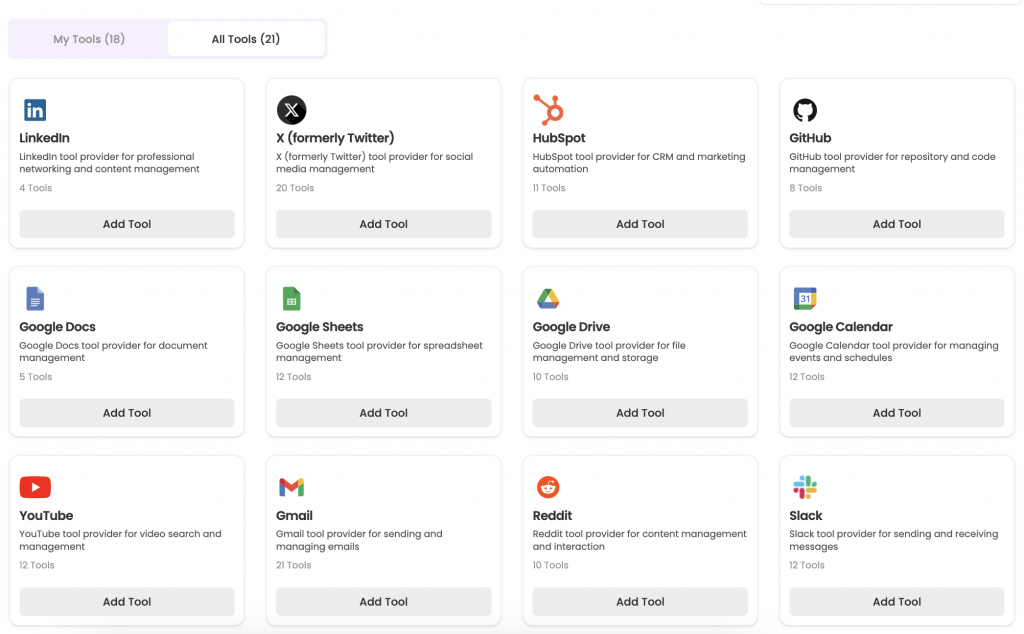Click the Google Calendar events and schedules description
1024x634 pixels.
point(893,351)
